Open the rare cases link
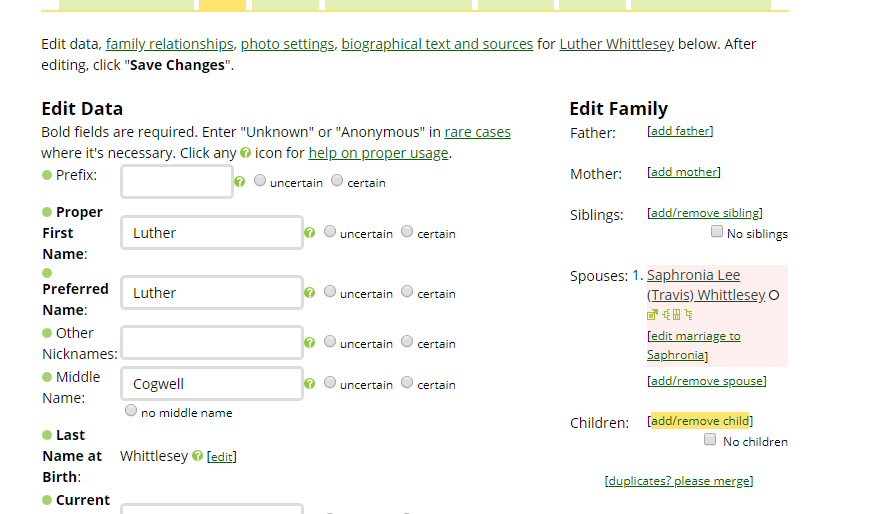This screenshot has width=879, height=514. (x=478, y=132)
